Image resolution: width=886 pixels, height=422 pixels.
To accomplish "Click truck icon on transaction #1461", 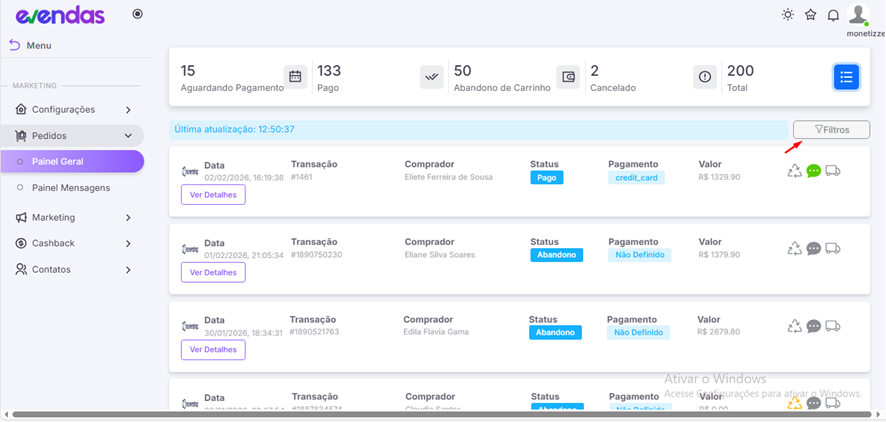I will [833, 171].
